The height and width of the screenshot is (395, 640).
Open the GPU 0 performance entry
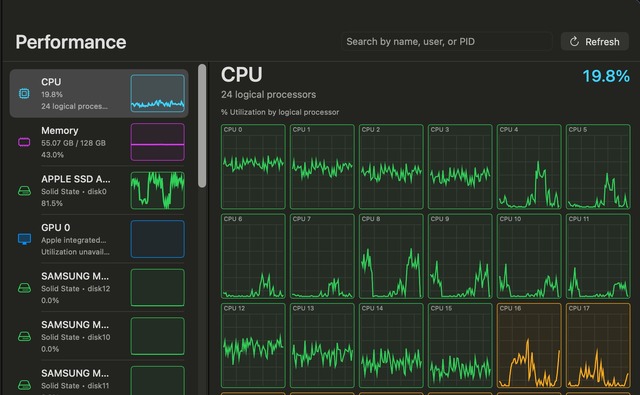pyautogui.click(x=99, y=239)
